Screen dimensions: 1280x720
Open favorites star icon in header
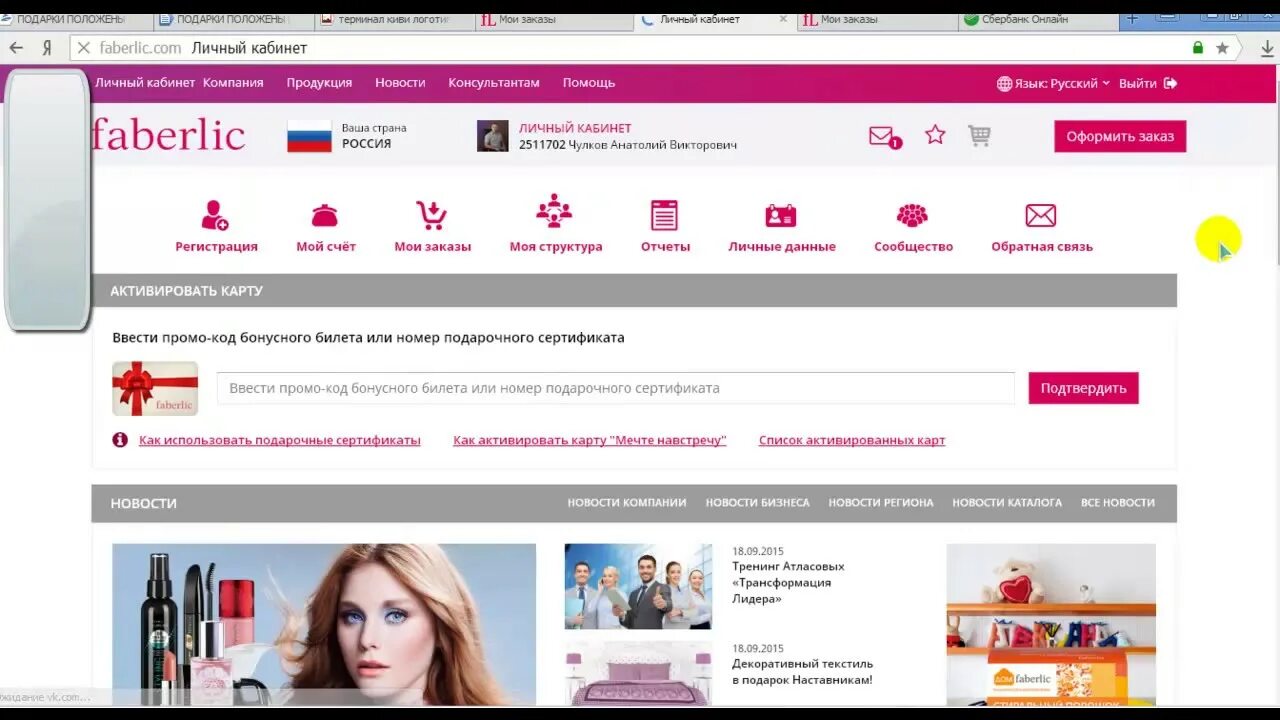(935, 135)
